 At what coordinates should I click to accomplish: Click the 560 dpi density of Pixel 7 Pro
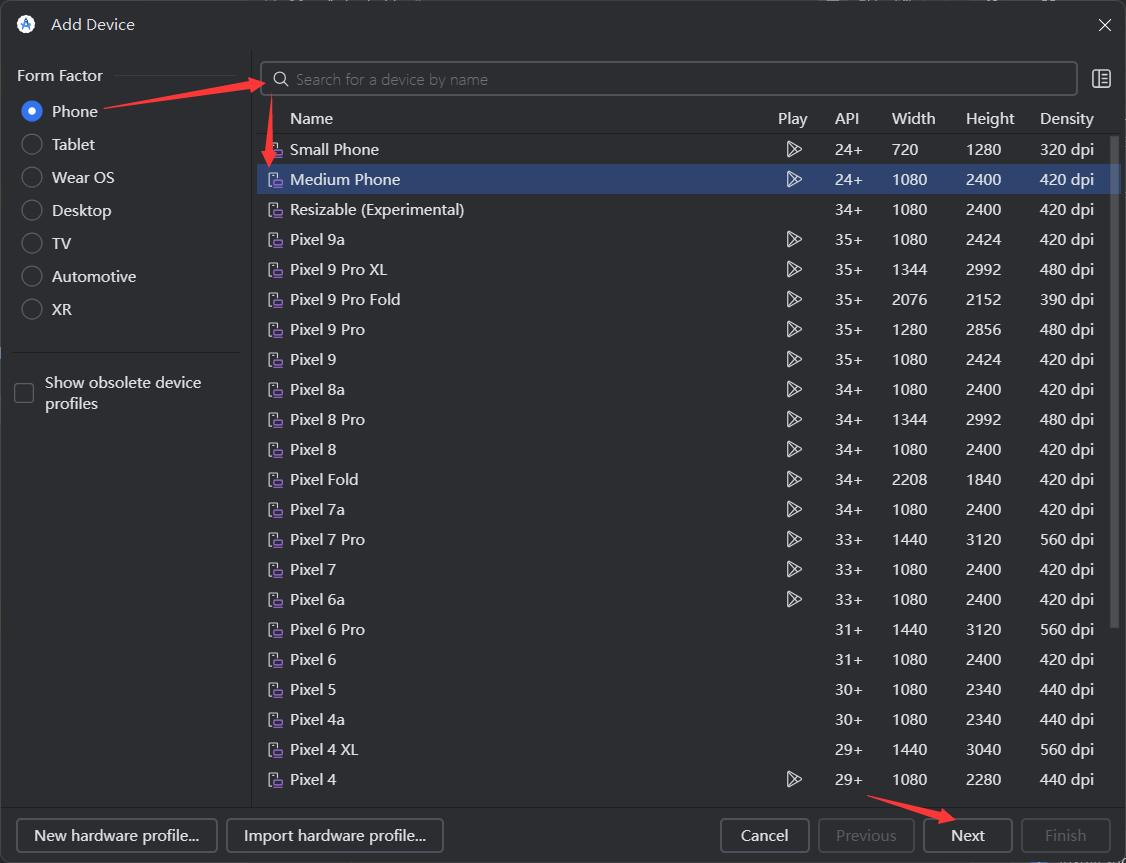coord(1066,539)
